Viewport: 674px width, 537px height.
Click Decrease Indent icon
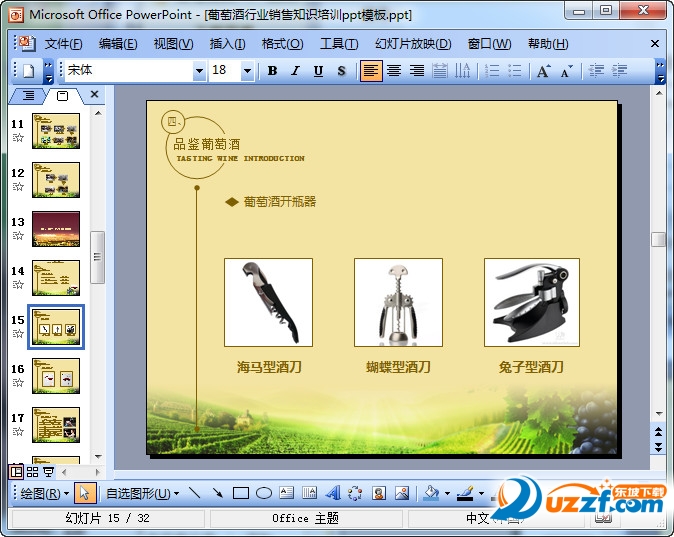596,71
